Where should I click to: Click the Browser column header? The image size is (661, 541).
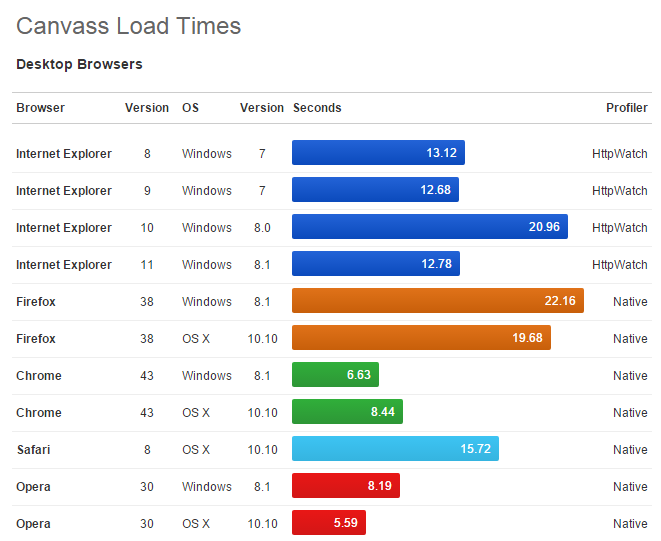[40, 108]
